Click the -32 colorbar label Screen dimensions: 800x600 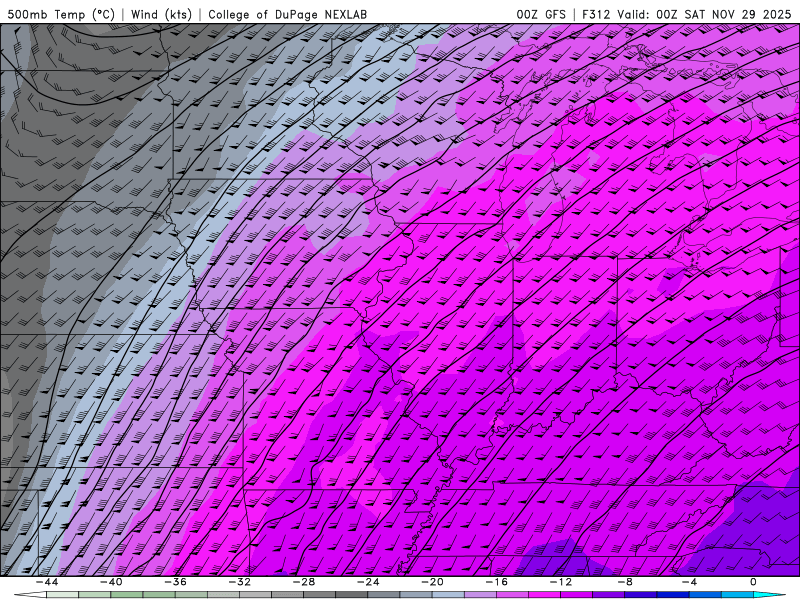[239, 582]
